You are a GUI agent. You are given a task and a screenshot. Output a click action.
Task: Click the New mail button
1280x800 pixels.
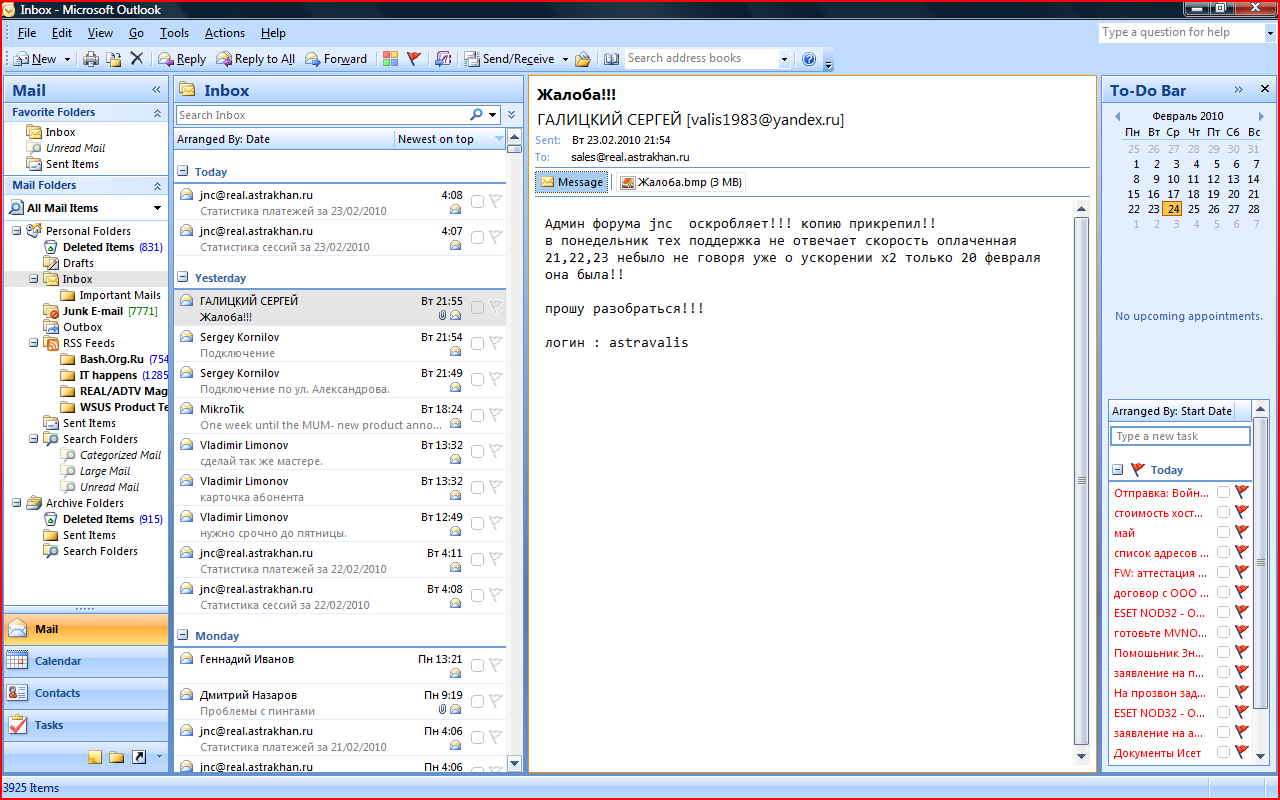point(35,59)
